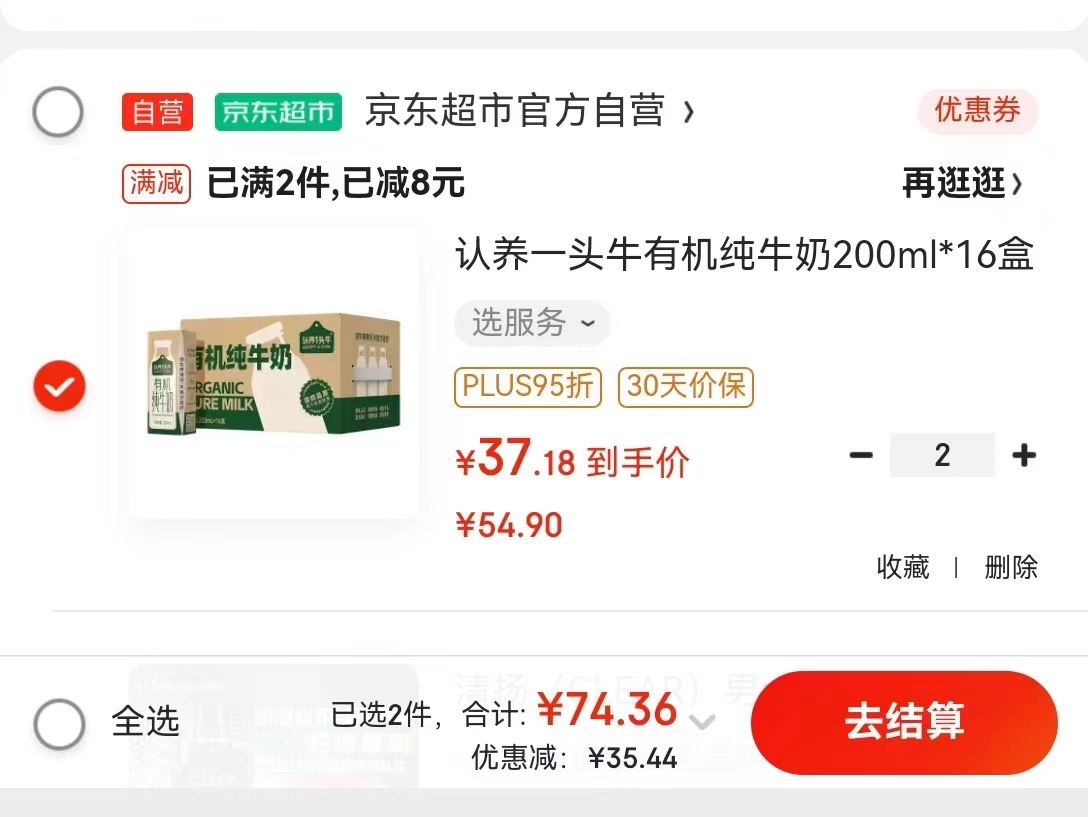The image size is (1088, 817).
Task: Uncheck the organic milk item checkbox
Action: 60,386
